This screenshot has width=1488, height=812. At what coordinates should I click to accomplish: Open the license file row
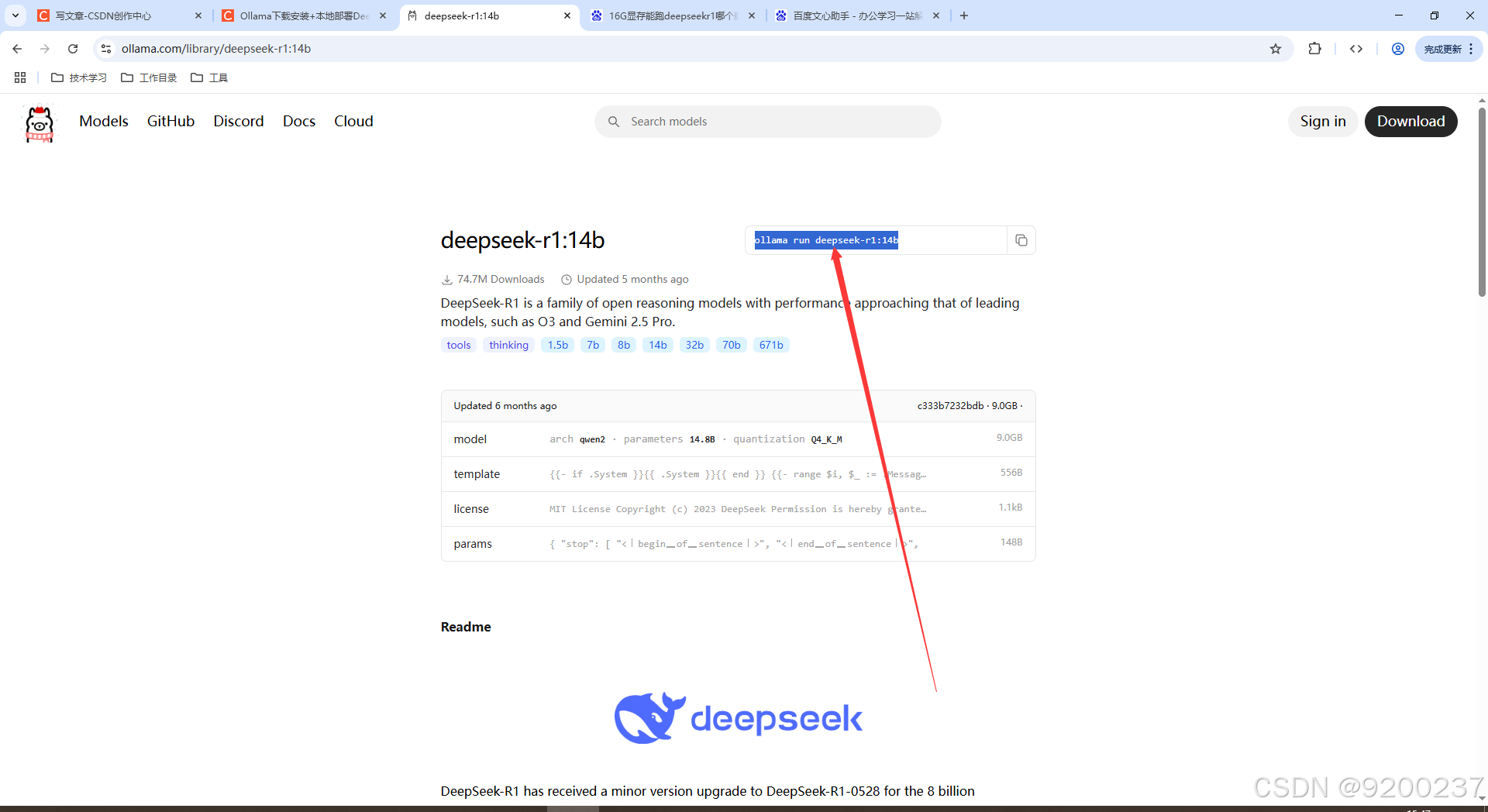point(738,509)
